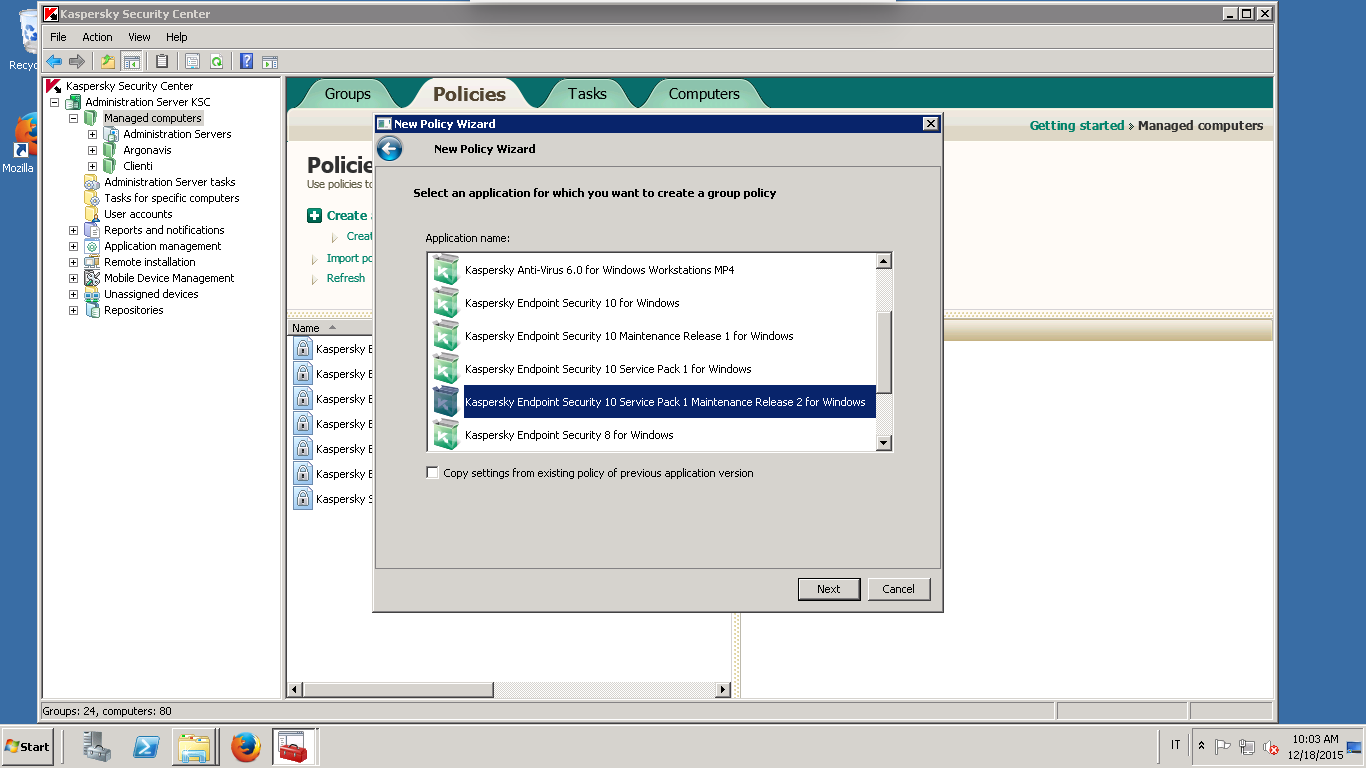Click icon next to Endpoint Security 8 for Windows
Screen dimensions: 1366x768
[x=446, y=435]
